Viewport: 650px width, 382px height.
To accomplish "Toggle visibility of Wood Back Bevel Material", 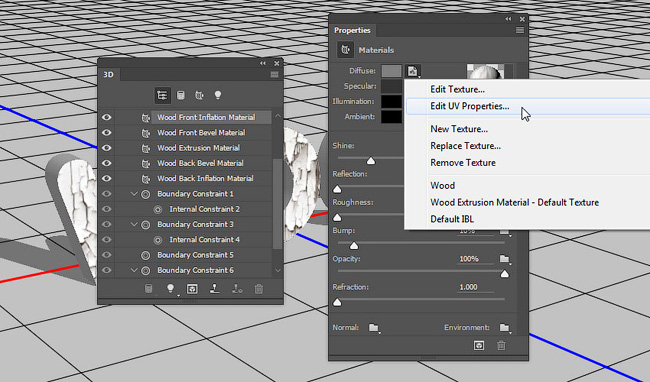I will pos(107,163).
